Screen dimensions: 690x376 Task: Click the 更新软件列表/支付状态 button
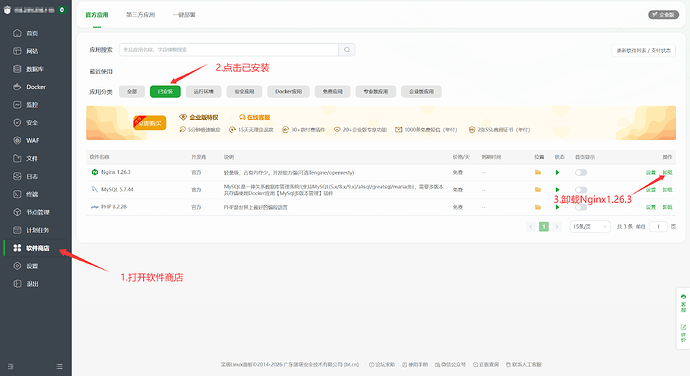coord(643,51)
